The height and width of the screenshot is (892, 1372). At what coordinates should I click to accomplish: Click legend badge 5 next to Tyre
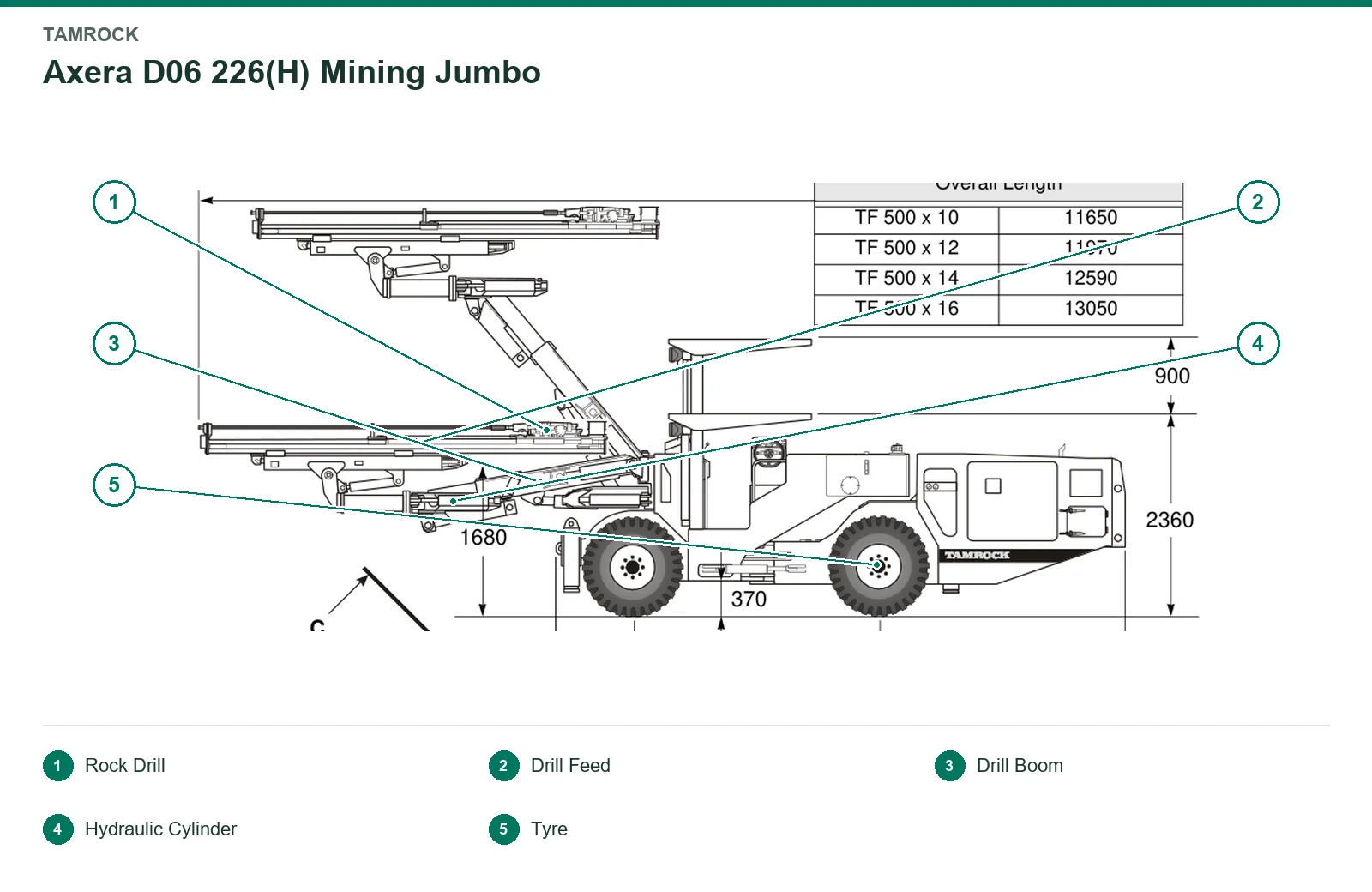tap(504, 829)
